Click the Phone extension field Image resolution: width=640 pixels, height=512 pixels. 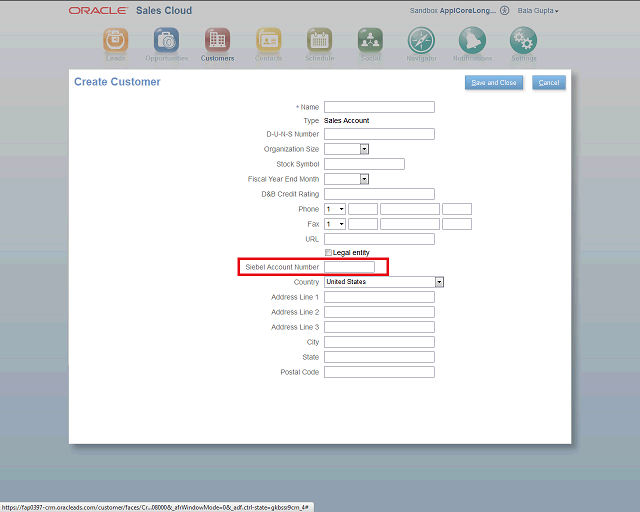[457, 209]
